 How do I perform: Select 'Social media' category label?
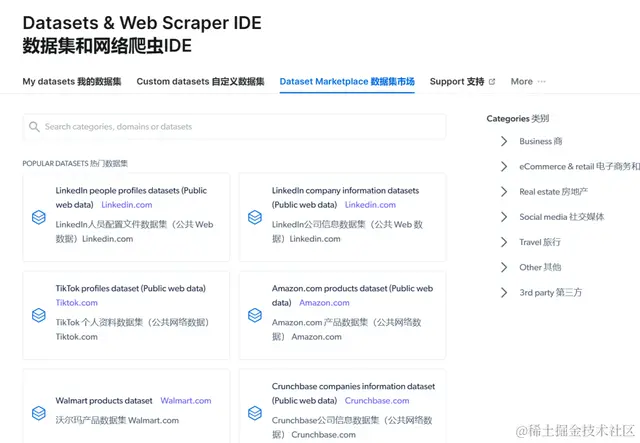point(562,217)
